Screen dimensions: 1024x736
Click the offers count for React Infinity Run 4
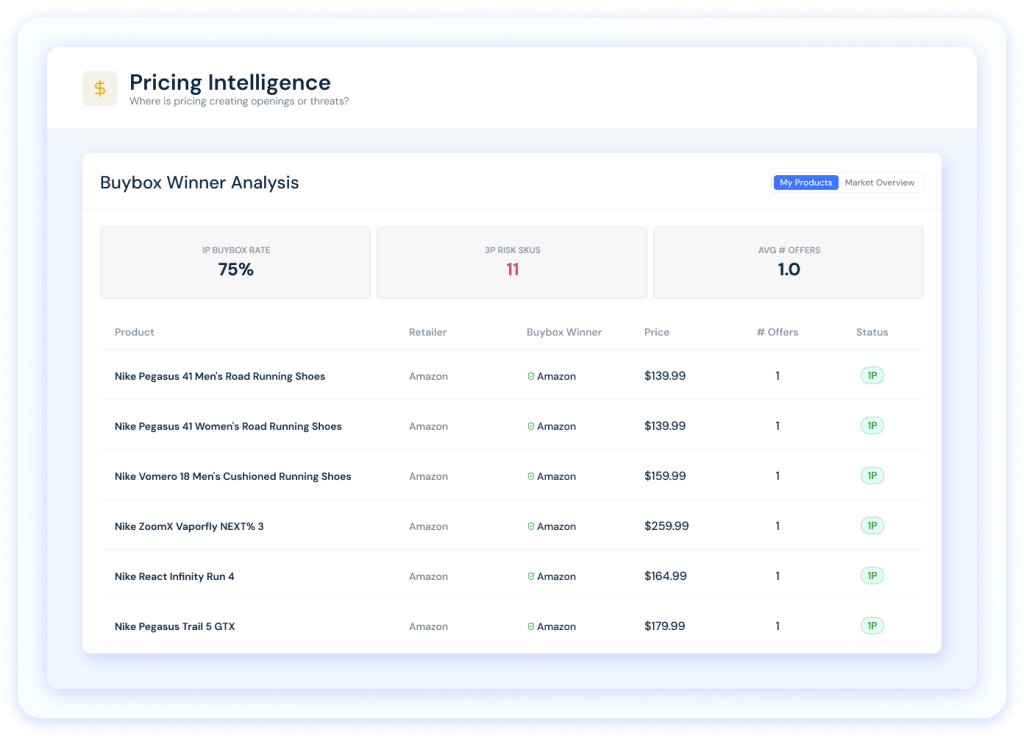click(777, 576)
